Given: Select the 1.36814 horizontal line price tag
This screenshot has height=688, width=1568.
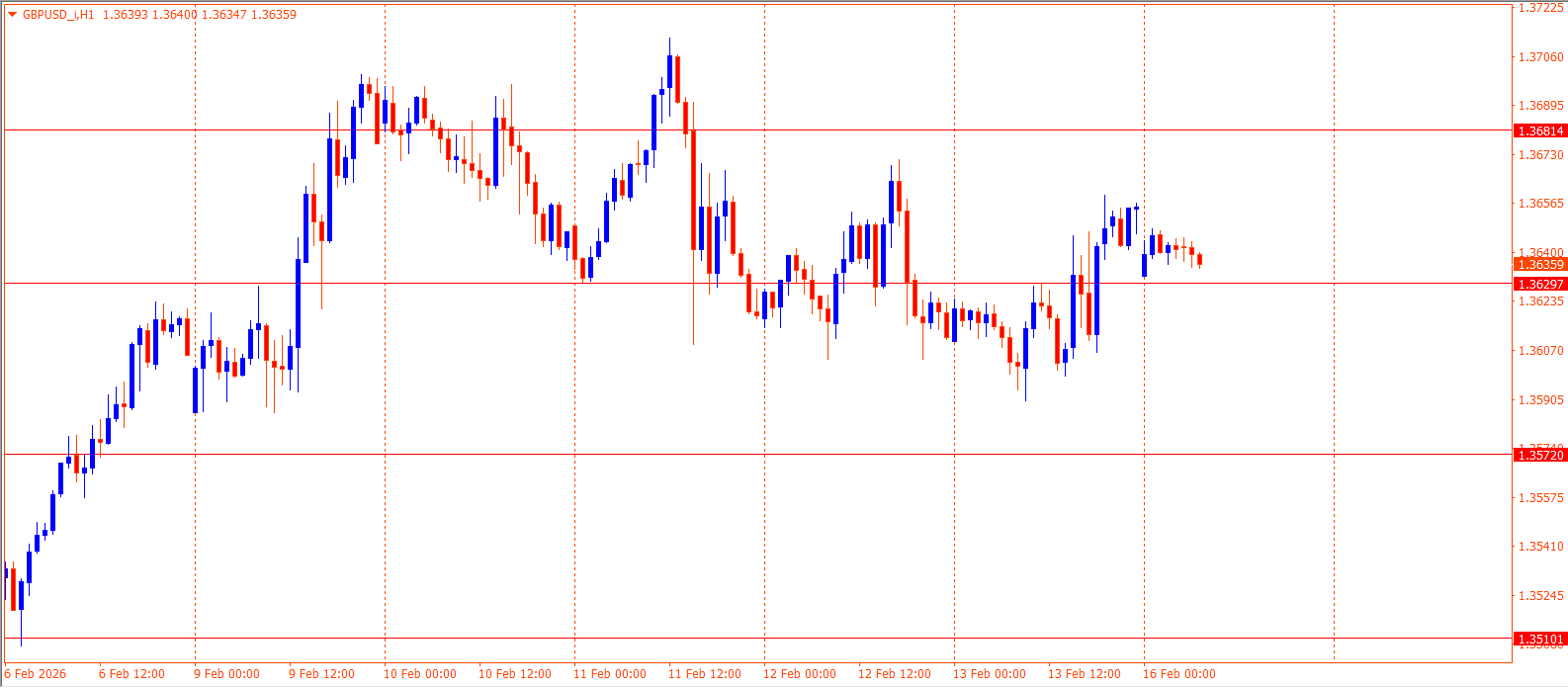Looking at the screenshot, I should pyautogui.click(x=1540, y=130).
